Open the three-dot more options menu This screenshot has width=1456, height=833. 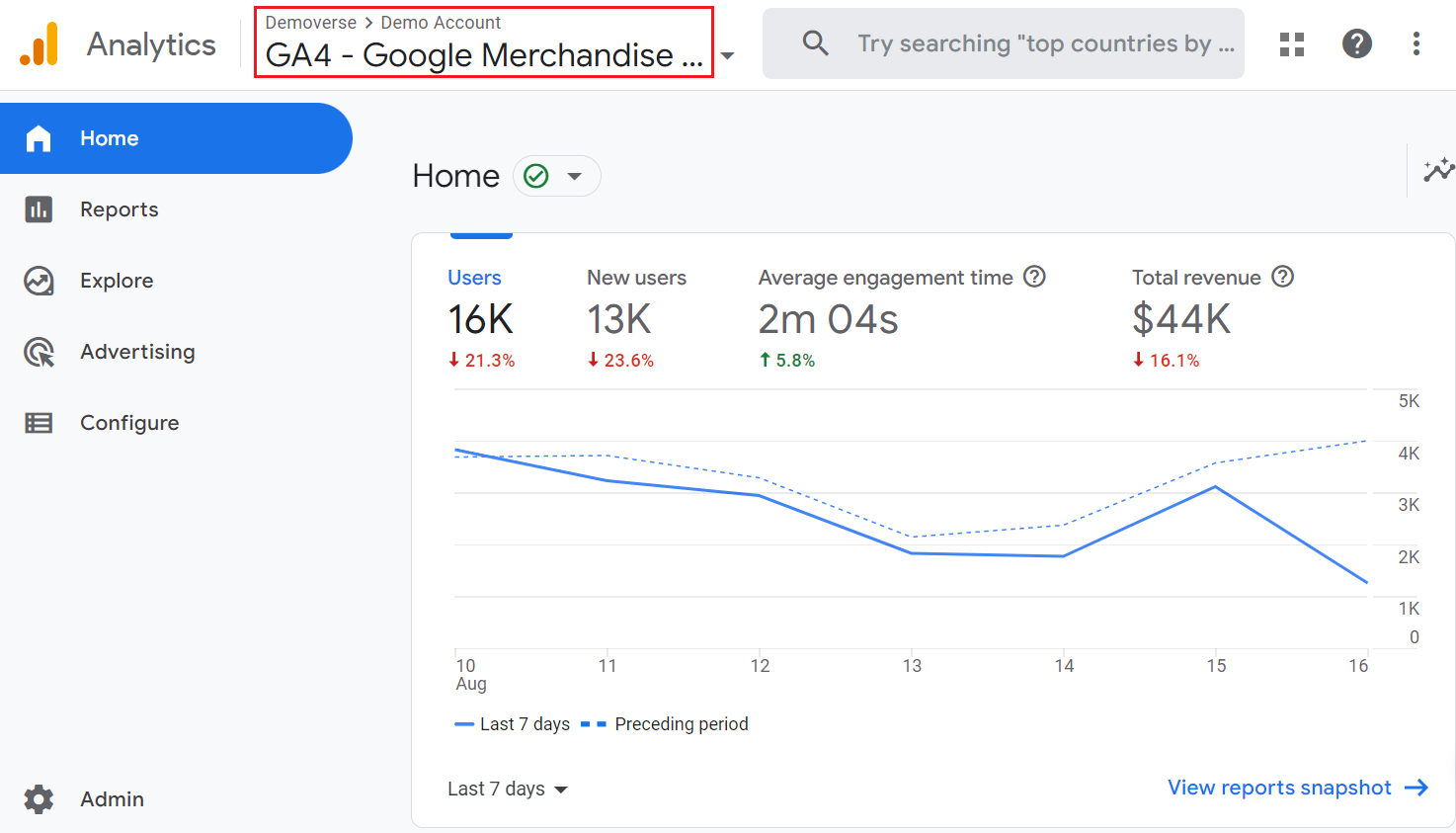click(x=1416, y=43)
